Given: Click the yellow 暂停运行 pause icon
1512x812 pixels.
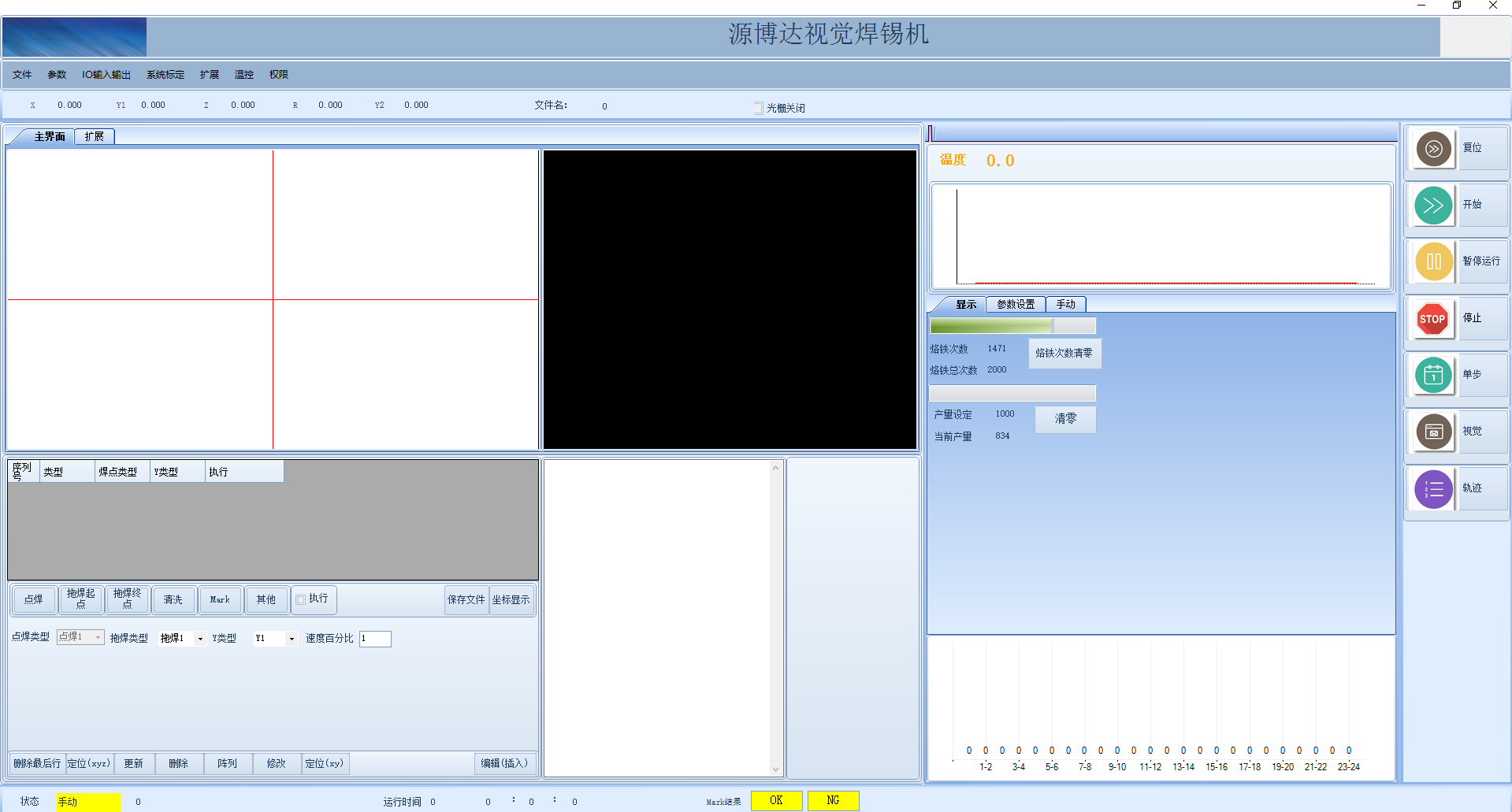Looking at the screenshot, I should pos(1433,261).
